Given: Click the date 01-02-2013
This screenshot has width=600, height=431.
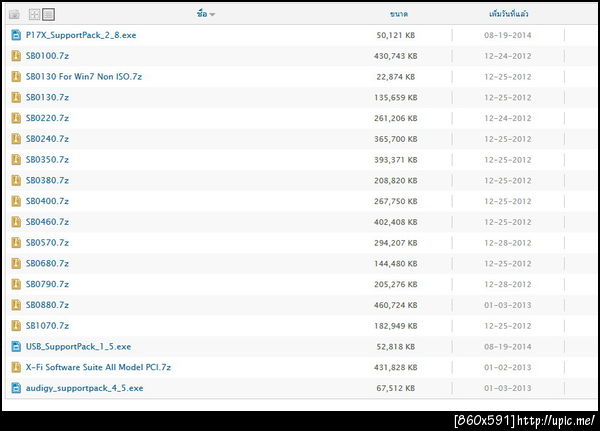Looking at the screenshot, I should tap(508, 367).
